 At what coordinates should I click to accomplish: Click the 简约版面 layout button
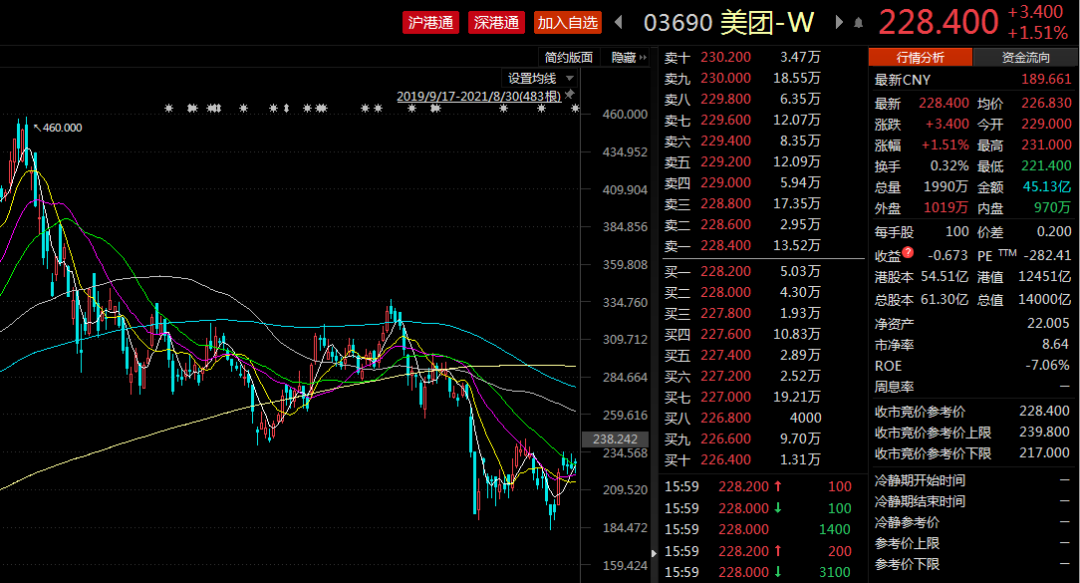click(568, 58)
